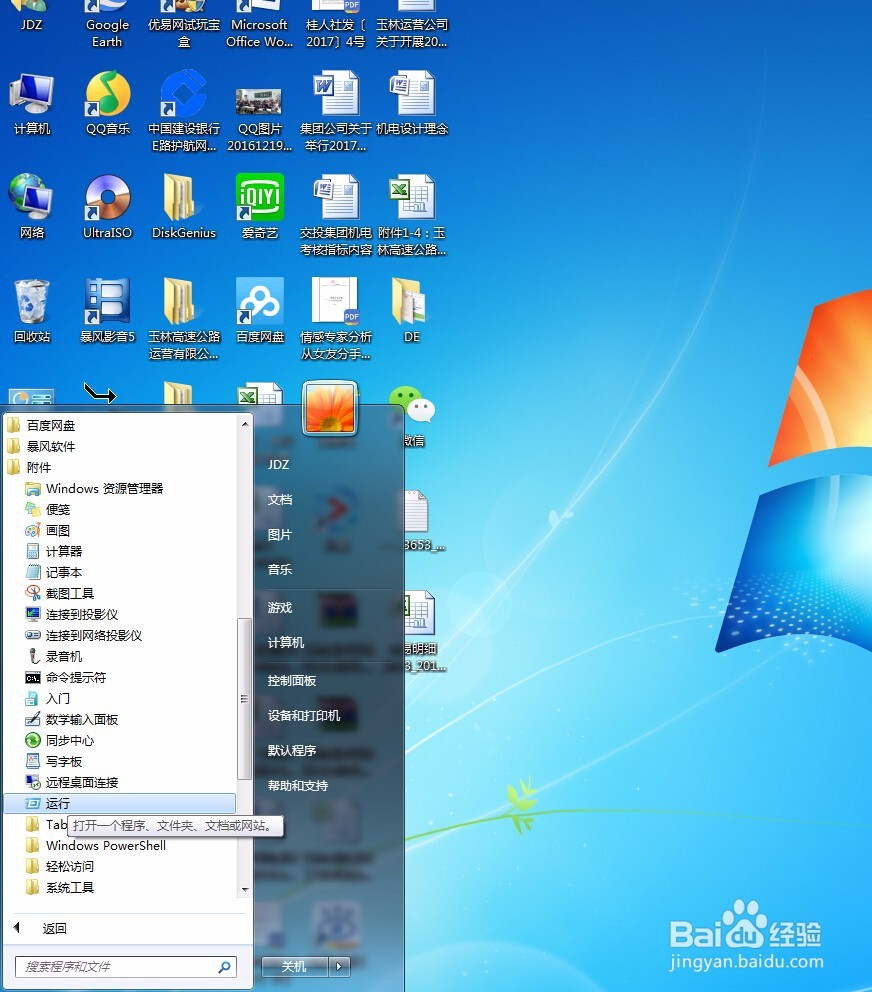Open the DE folder on desktop

point(411,311)
